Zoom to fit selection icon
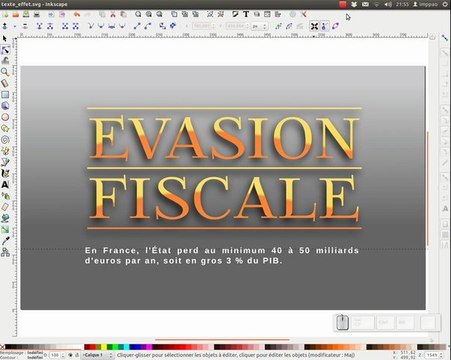451x360 pixels. click(x=138, y=14)
